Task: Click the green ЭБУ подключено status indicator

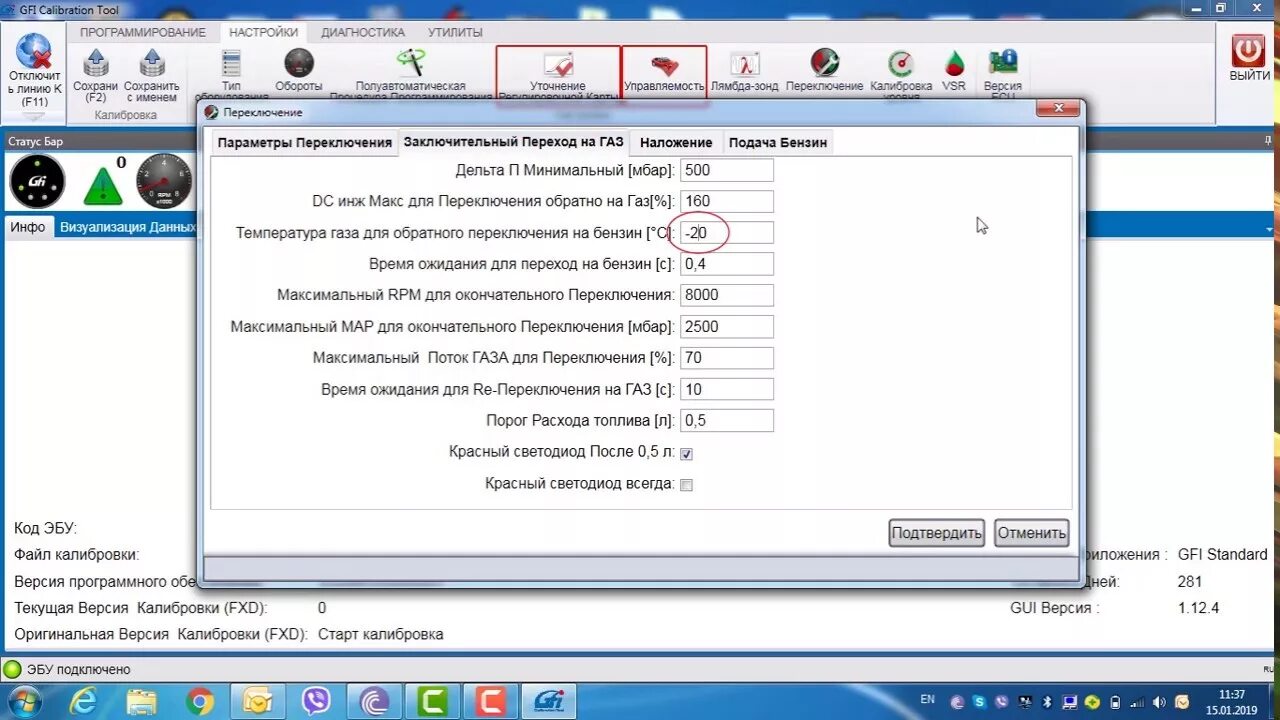Action: coord(12,669)
